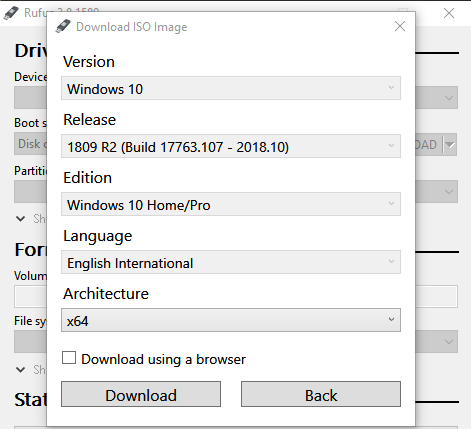Open the Version dropdown showing Windows 10
The width and height of the screenshot is (471, 429).
pos(231,88)
